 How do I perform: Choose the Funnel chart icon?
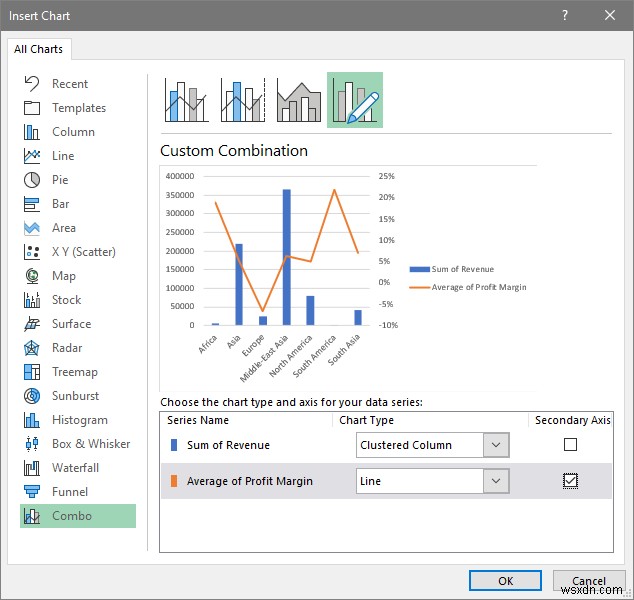point(32,492)
